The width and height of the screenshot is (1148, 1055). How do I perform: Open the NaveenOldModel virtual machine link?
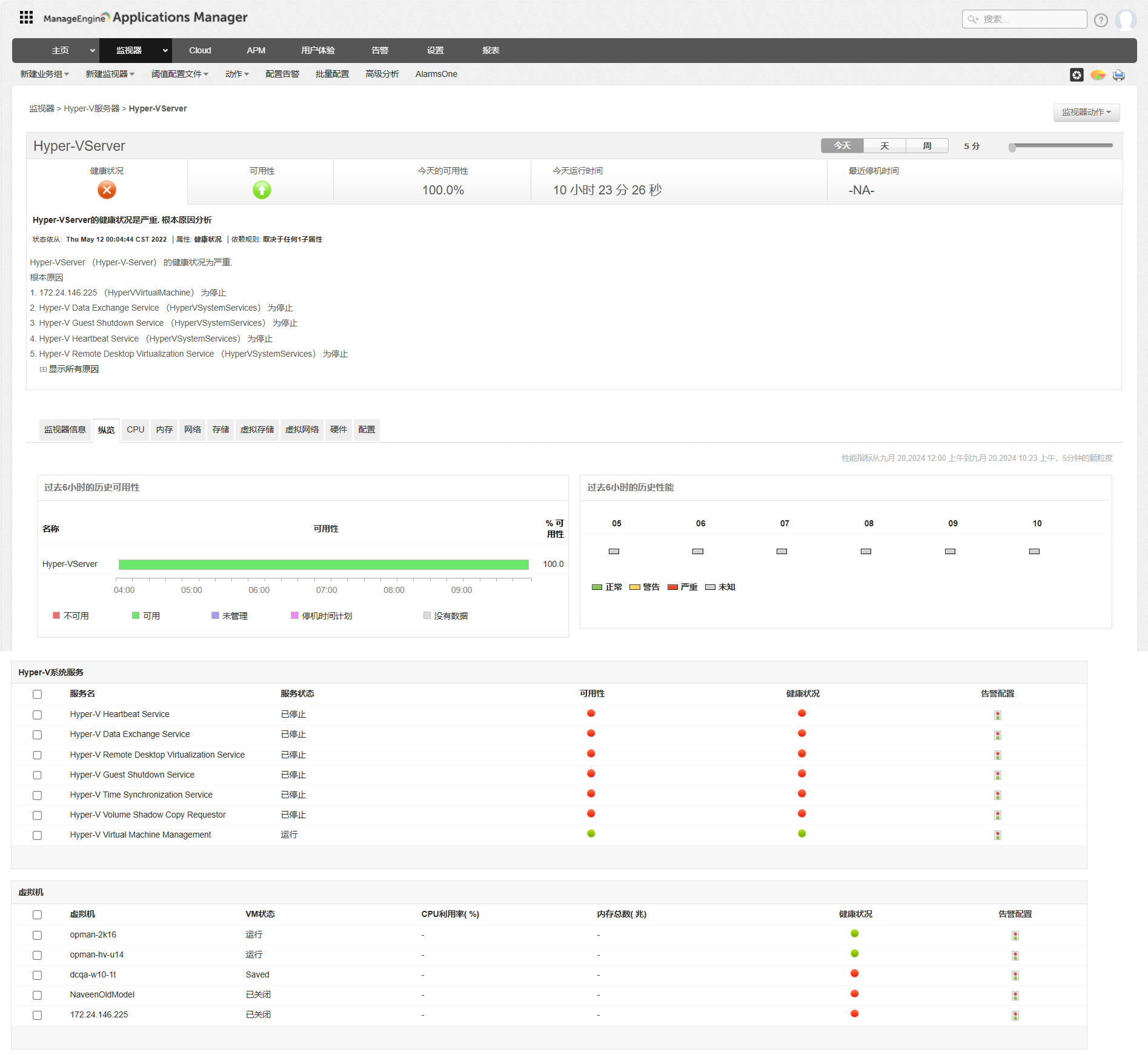[x=102, y=995]
